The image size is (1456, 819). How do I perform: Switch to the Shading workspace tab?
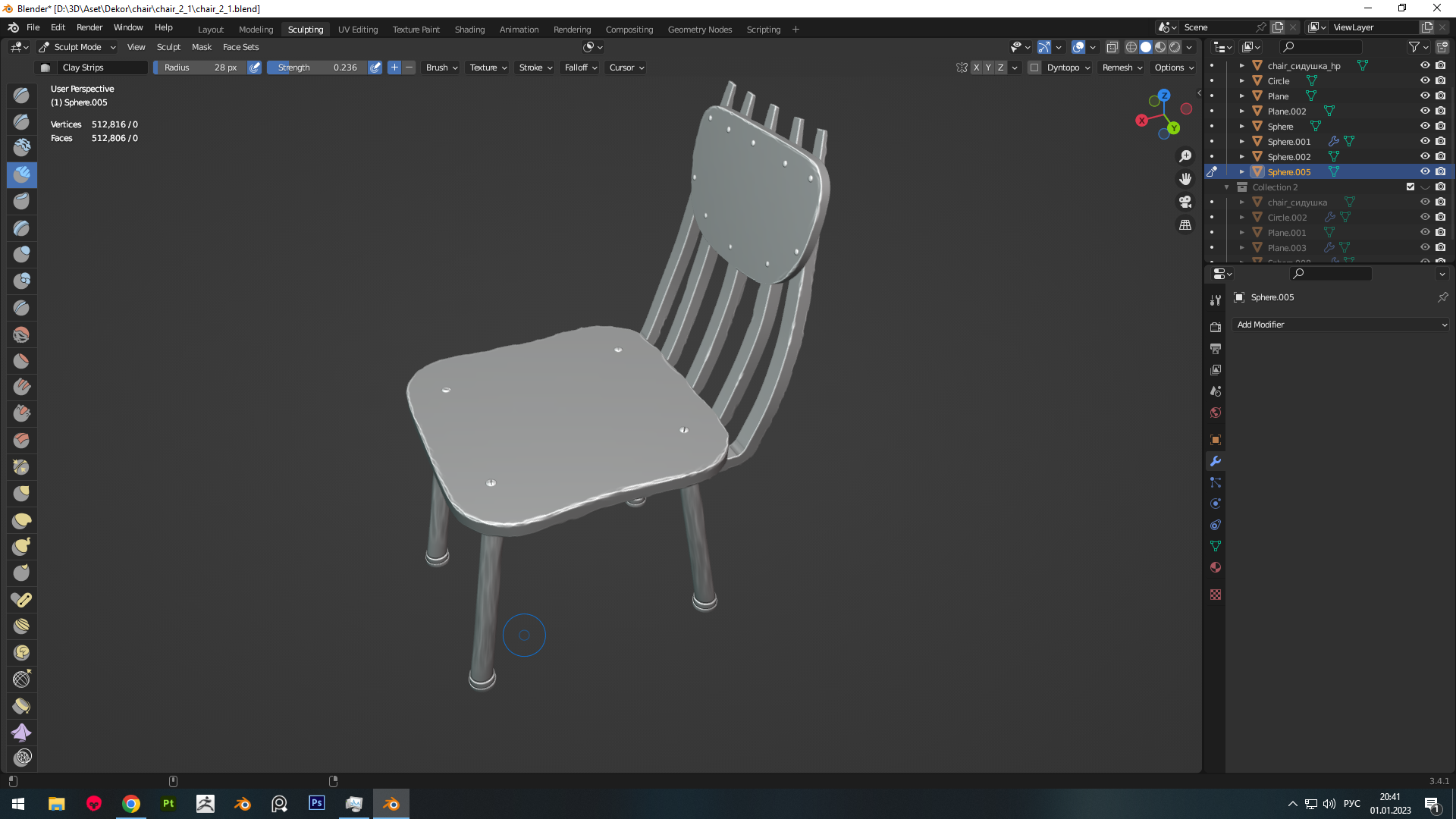pyautogui.click(x=469, y=30)
